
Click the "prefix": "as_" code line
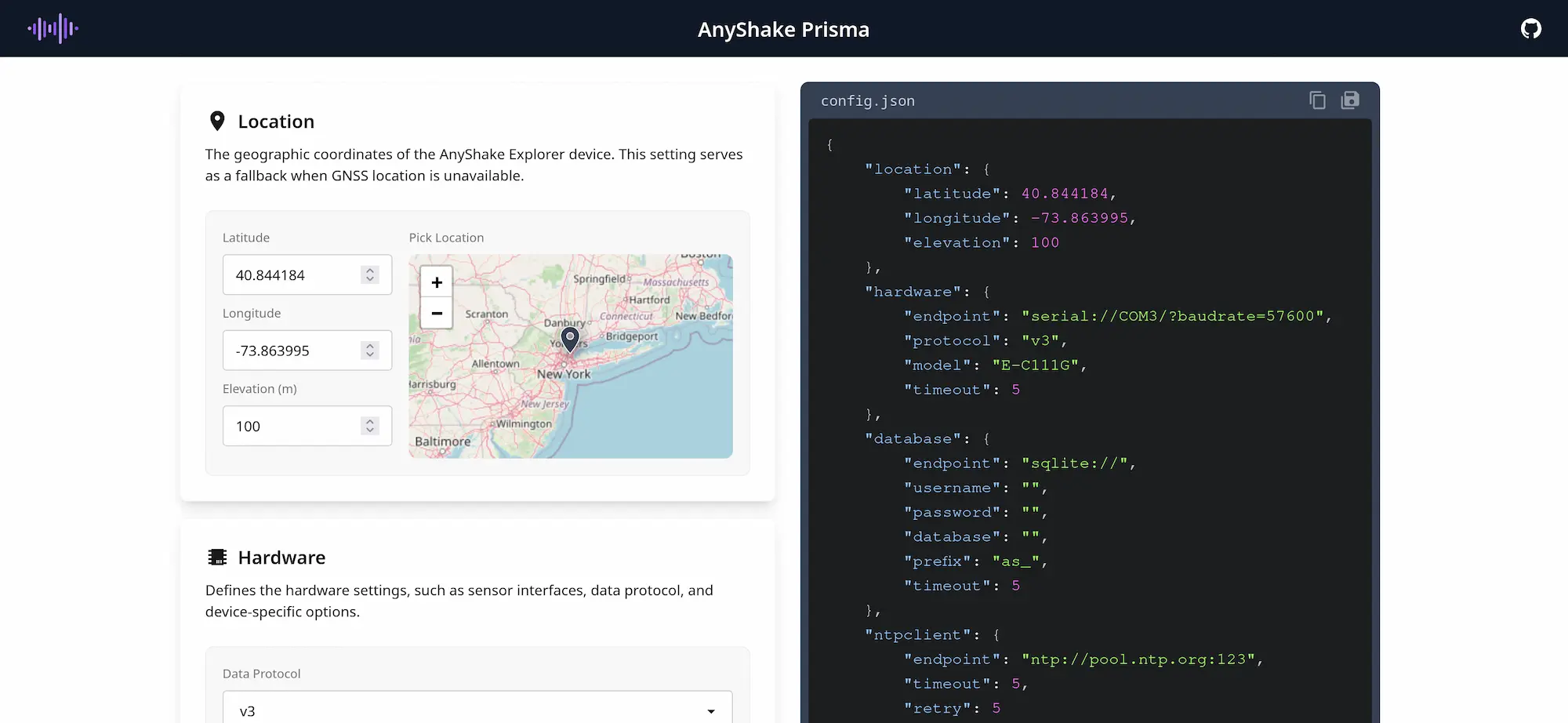976,561
